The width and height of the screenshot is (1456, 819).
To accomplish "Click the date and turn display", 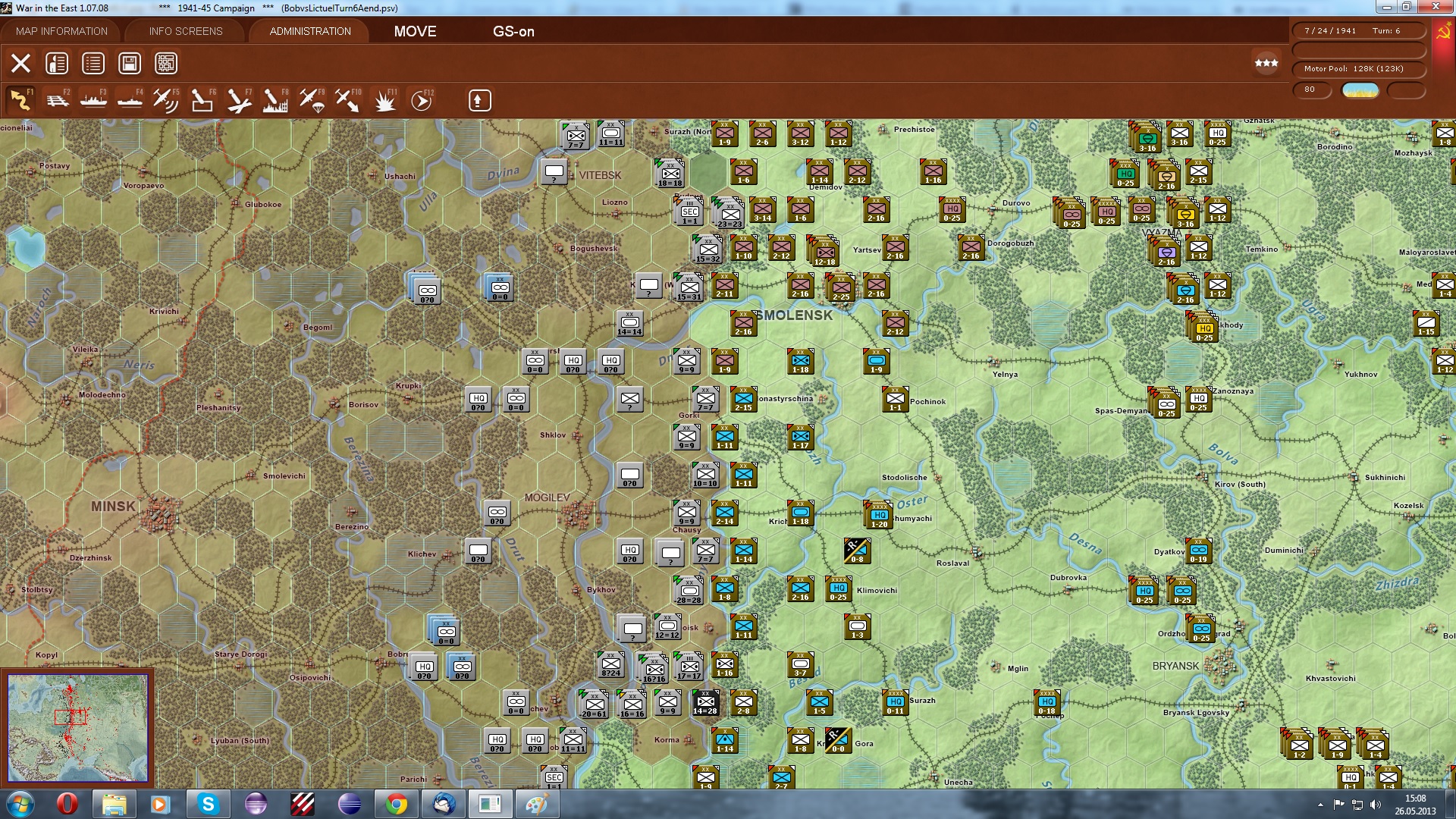I will click(x=1359, y=31).
